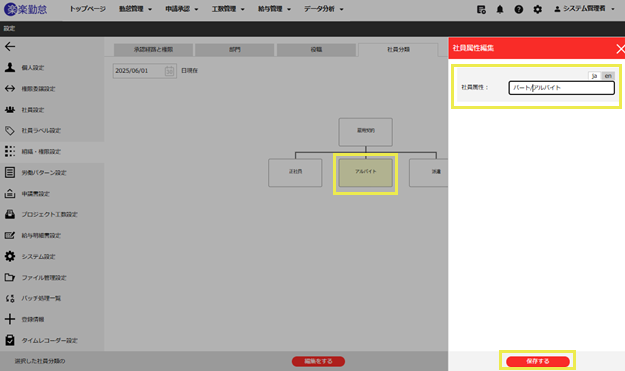This screenshot has width=625, height=371.
Task: Open the システム管理者 user dropdown
Action: click(x=584, y=9)
